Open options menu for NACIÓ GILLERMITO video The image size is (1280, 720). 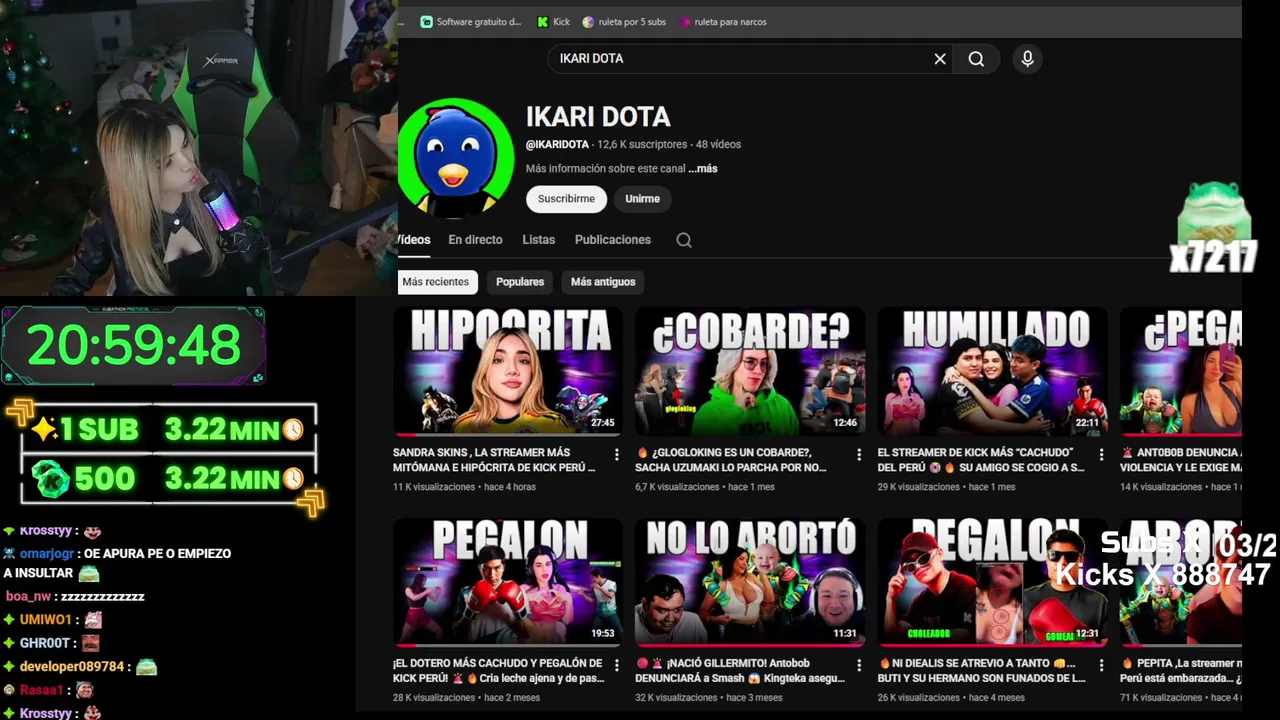[x=859, y=665]
